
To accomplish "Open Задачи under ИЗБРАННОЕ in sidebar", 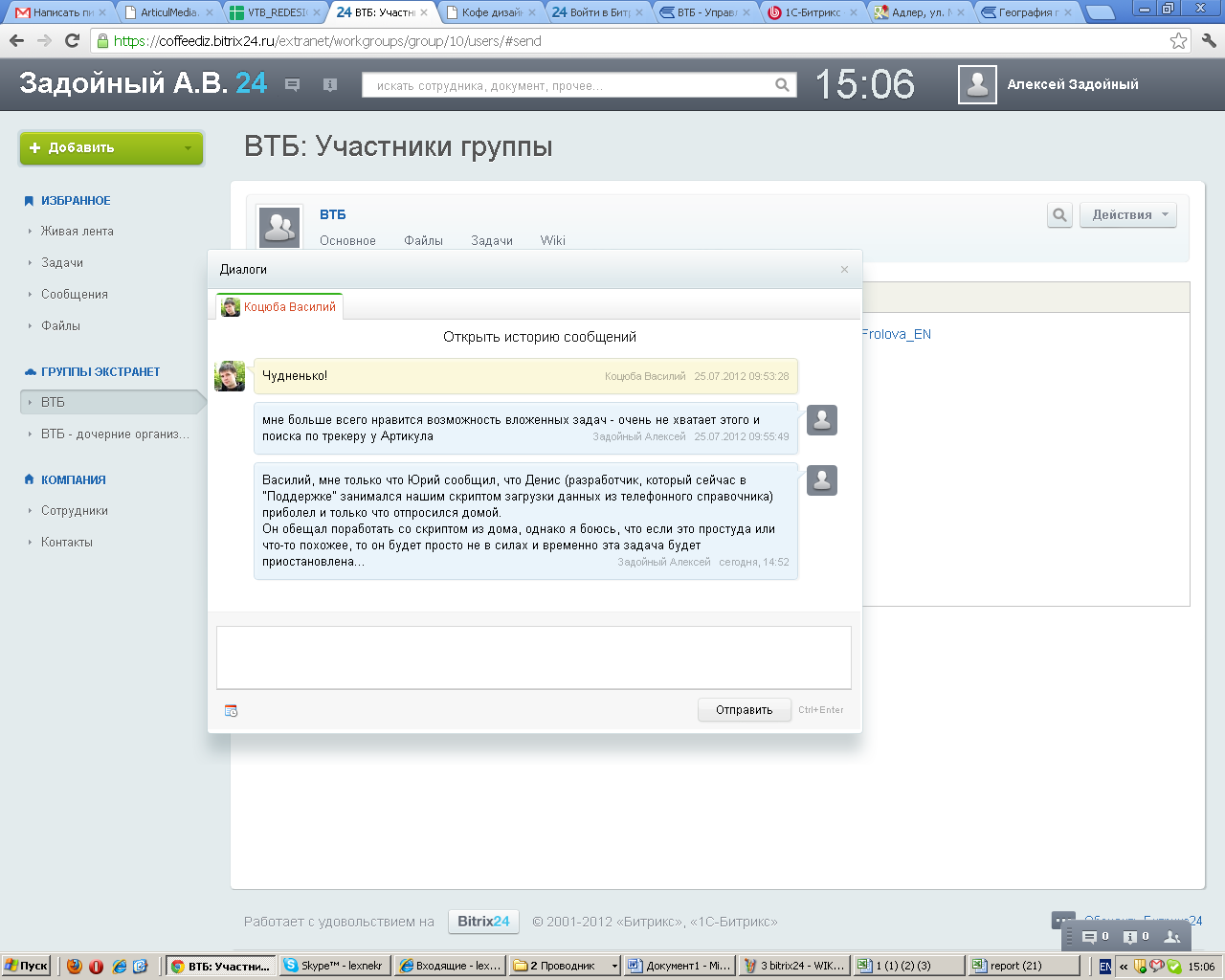I will point(62,263).
